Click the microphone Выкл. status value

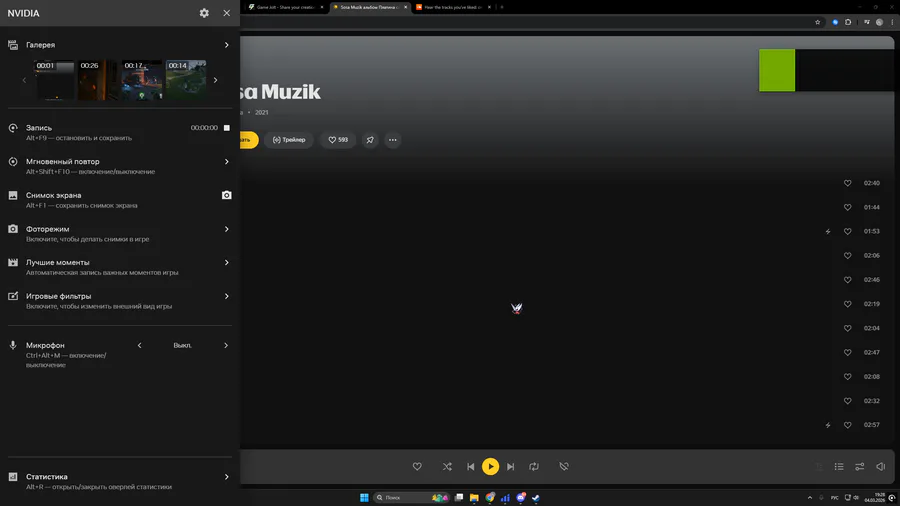183,345
